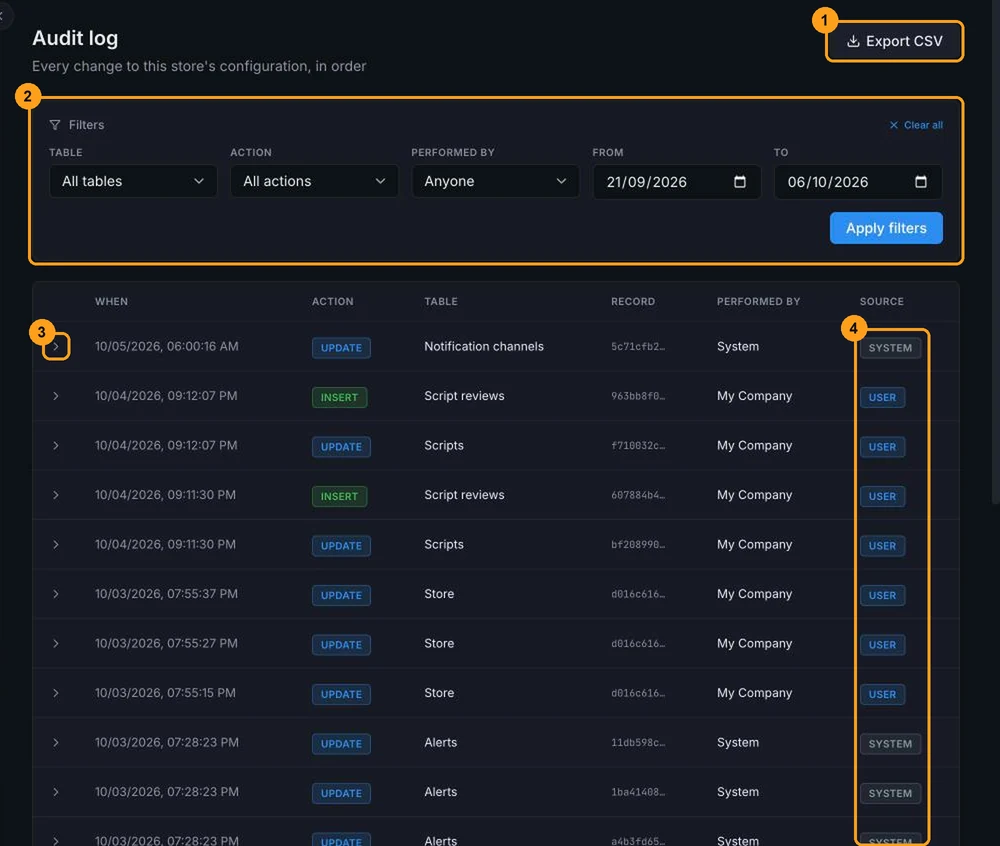The image size is (1000, 846).
Task: Click the INSERT badge for record 607884b4
Action: pyautogui.click(x=339, y=496)
